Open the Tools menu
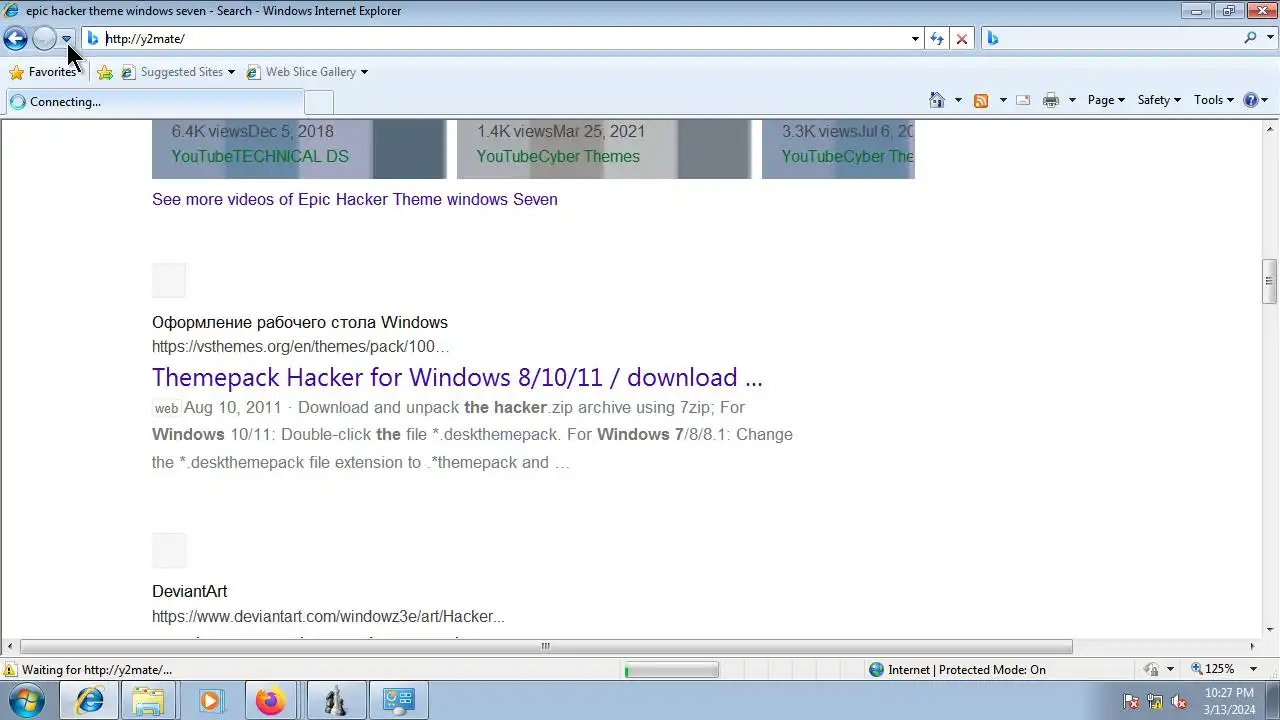The height and width of the screenshot is (720, 1280). pyautogui.click(x=1214, y=100)
